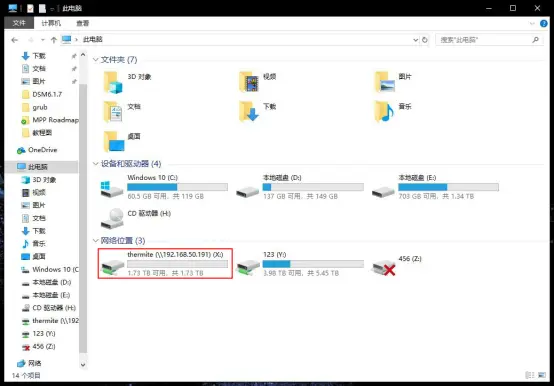Viewport: 554px width, 386px height.
Task: Click the new folder quick access icon
Action: point(42,8)
